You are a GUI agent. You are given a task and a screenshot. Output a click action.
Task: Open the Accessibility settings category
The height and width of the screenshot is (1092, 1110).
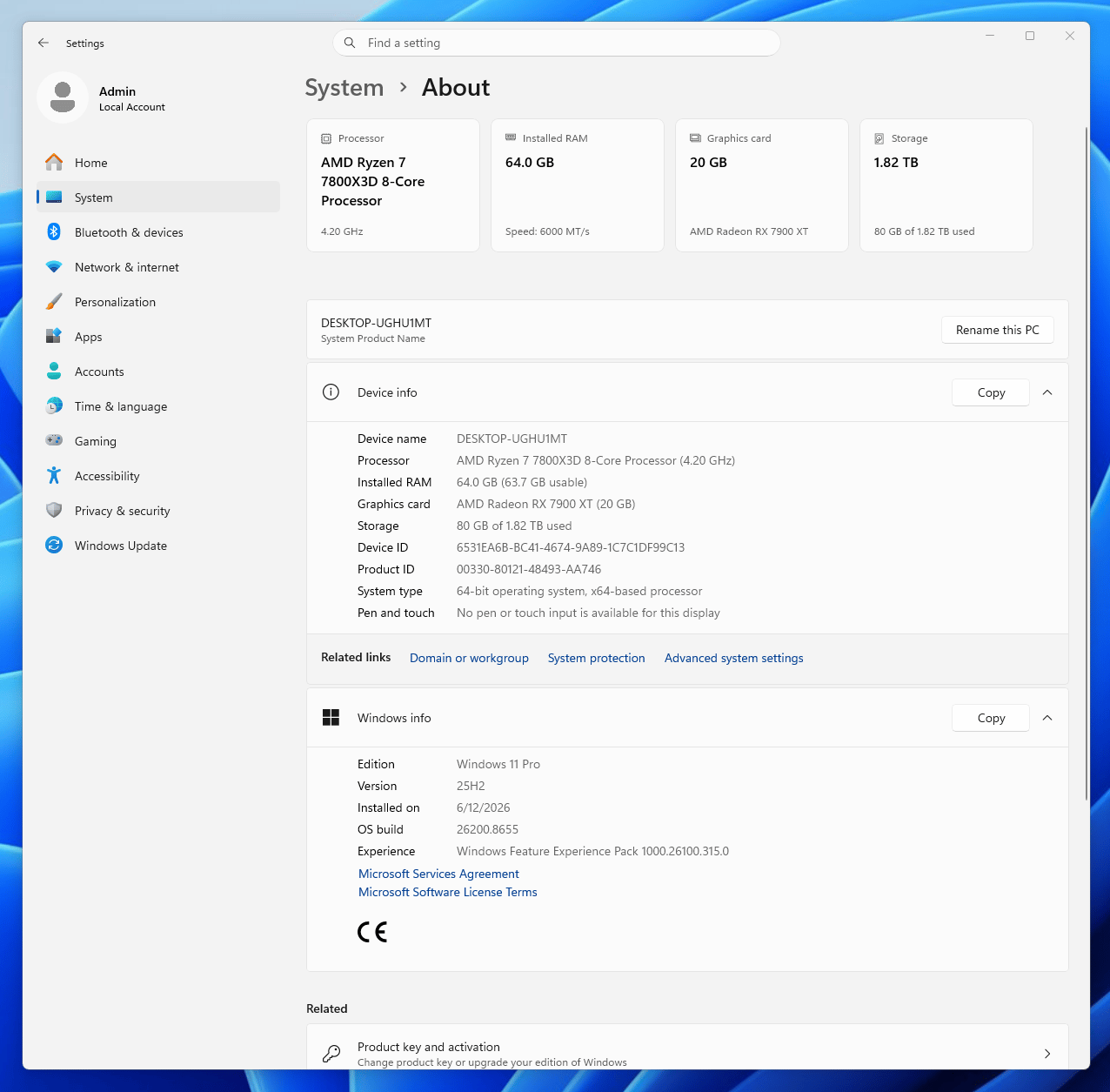[158, 476]
